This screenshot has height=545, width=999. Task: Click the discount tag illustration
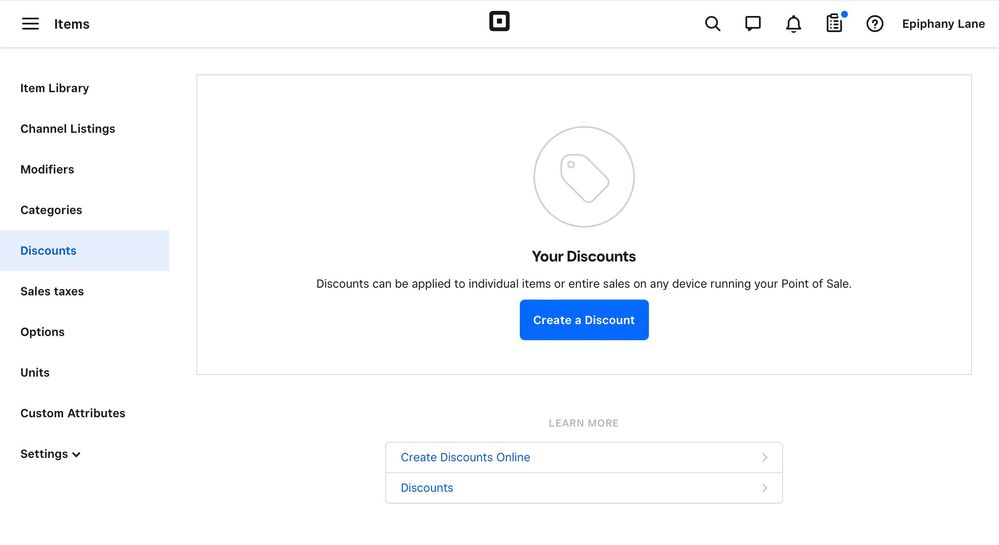pos(584,177)
